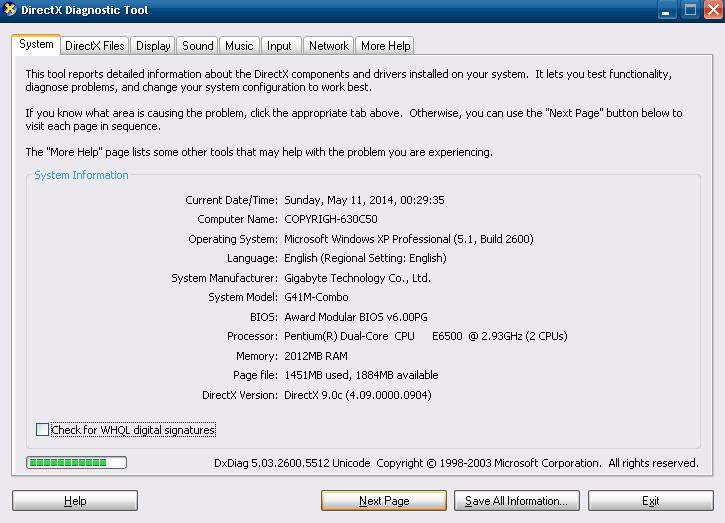Select the 2012MB RAM value
This screenshot has height=523, width=725.
click(x=316, y=356)
